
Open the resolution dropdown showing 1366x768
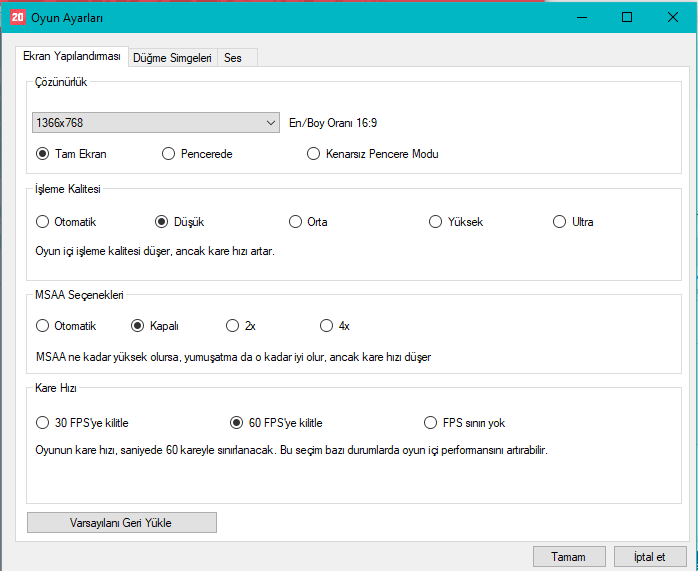pos(156,122)
